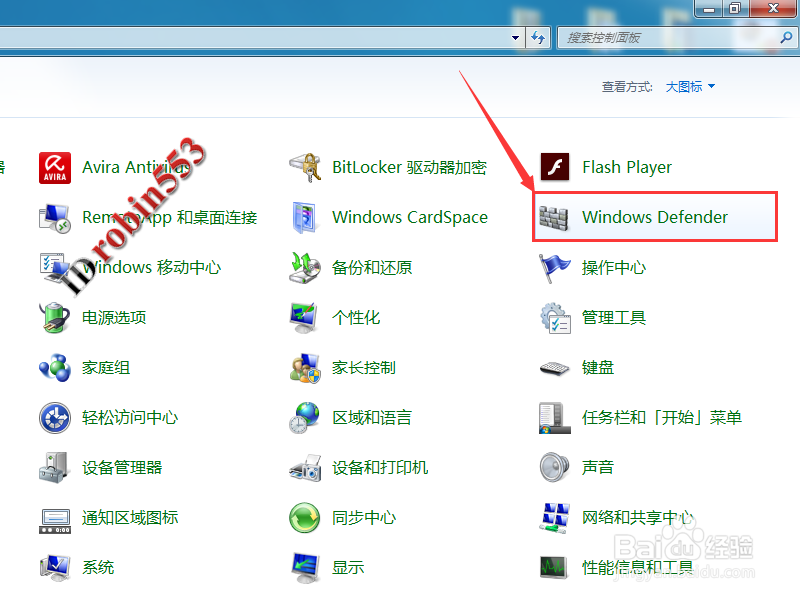Open the 显示 link text
800x600 pixels.
click(348, 567)
